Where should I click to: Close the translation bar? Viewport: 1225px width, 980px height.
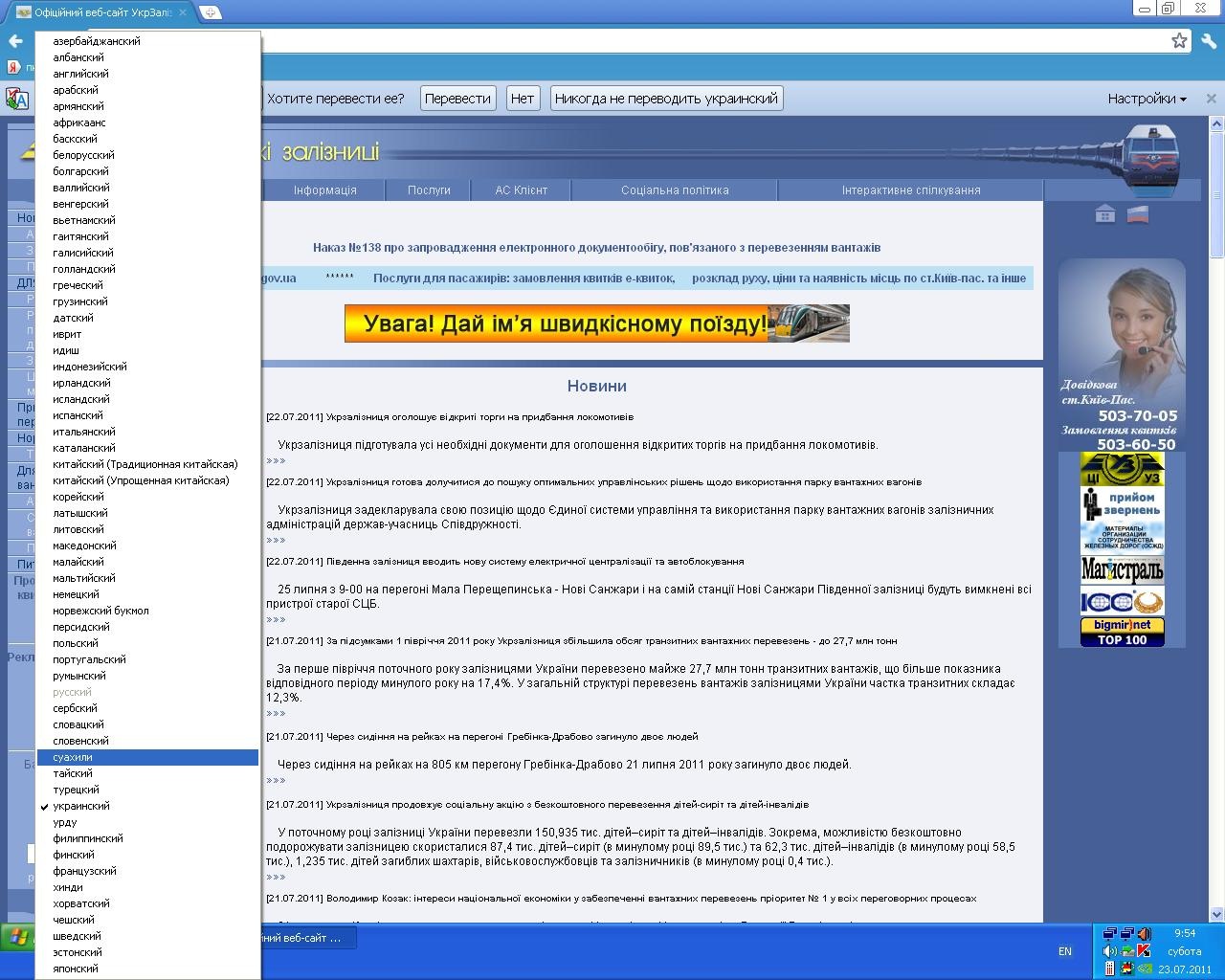pyautogui.click(x=1211, y=99)
